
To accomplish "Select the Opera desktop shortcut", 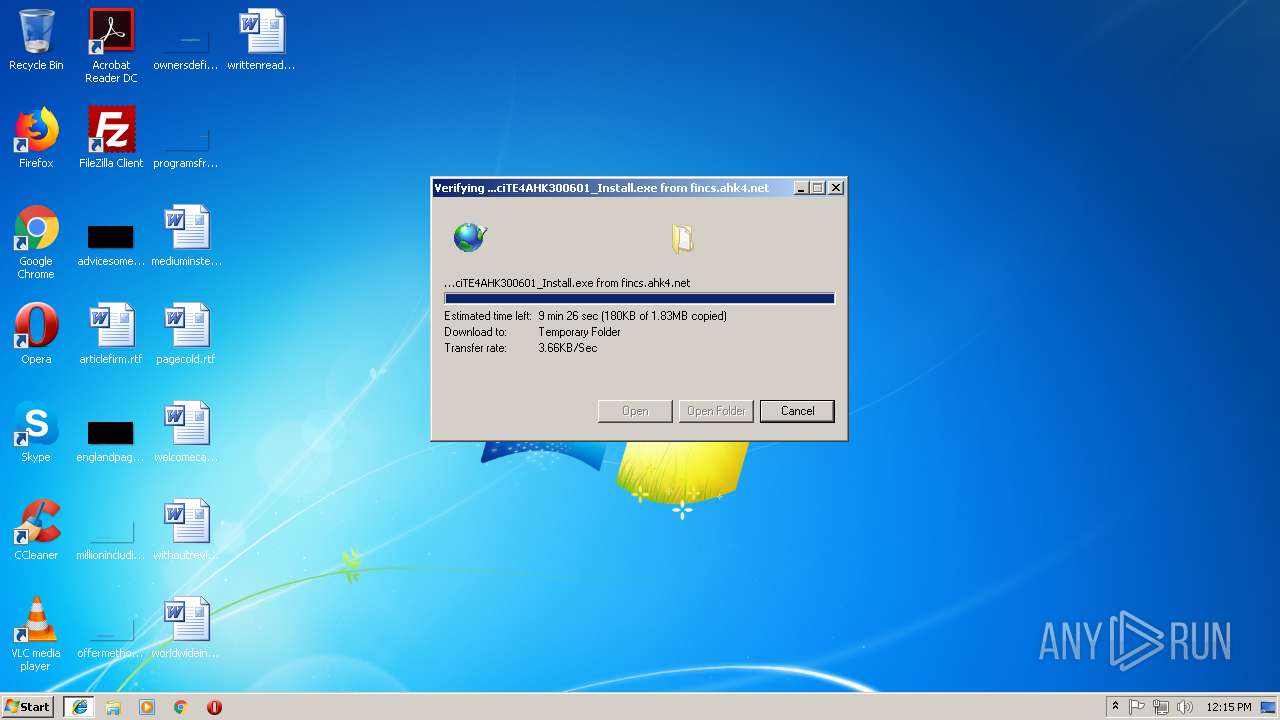I will click(x=36, y=334).
